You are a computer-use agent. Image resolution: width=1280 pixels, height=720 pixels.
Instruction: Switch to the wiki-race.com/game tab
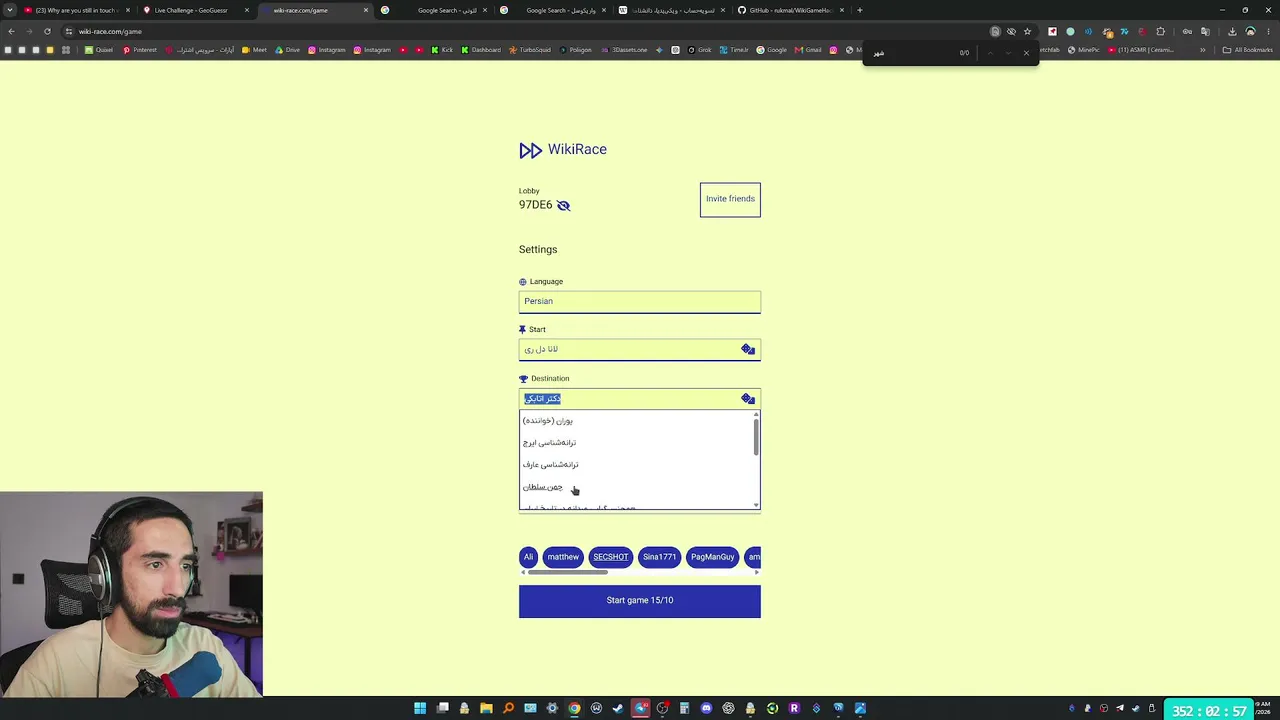coord(313,10)
